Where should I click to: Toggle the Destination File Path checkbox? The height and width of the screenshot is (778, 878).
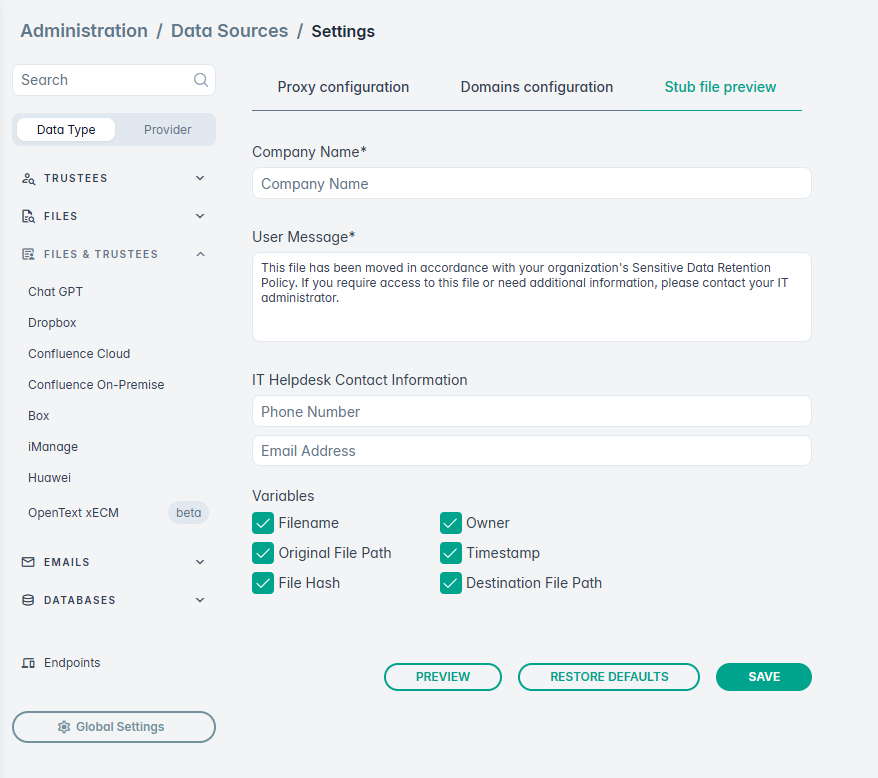[x=451, y=583]
